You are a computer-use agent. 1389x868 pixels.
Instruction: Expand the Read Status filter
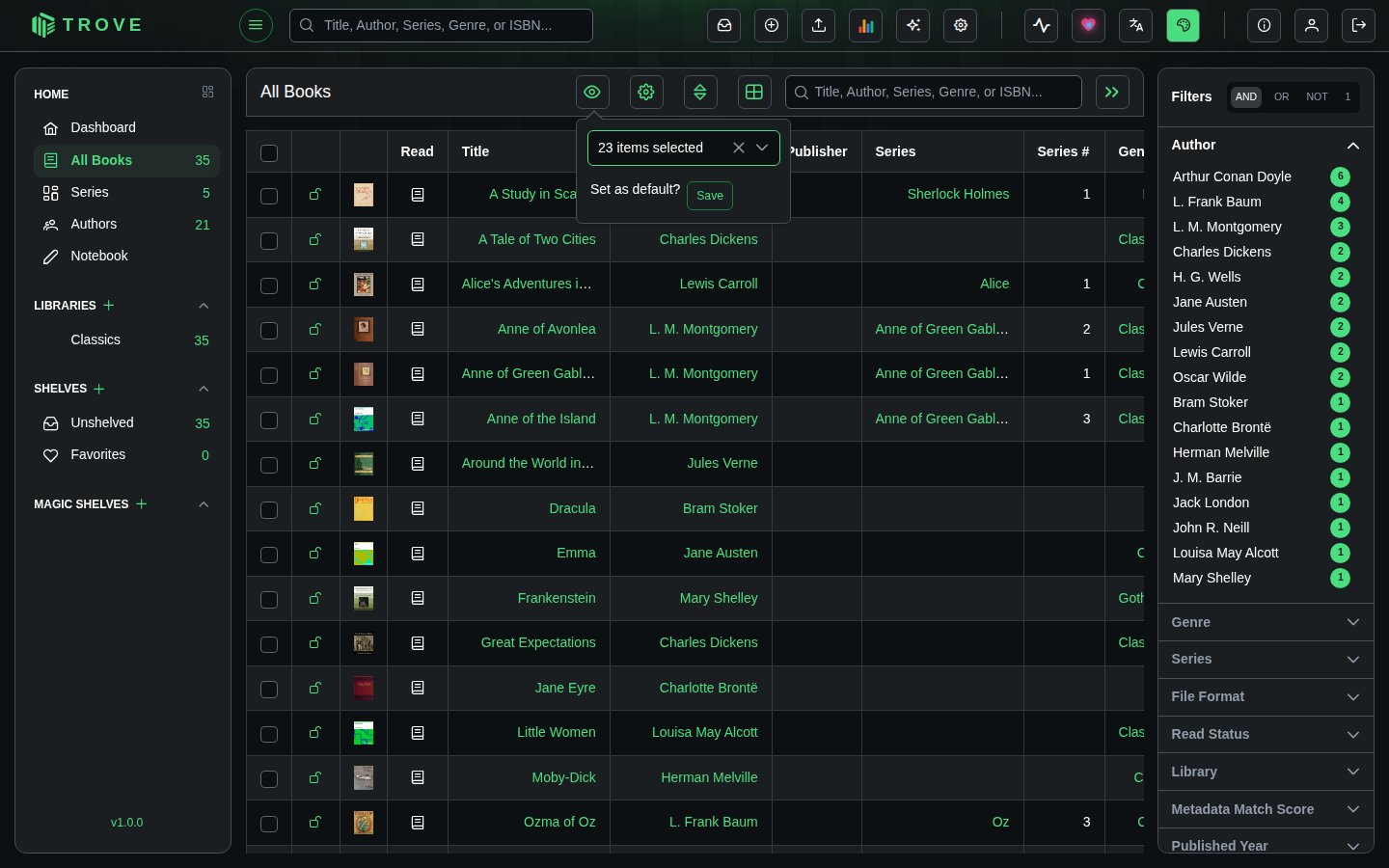tap(1266, 734)
